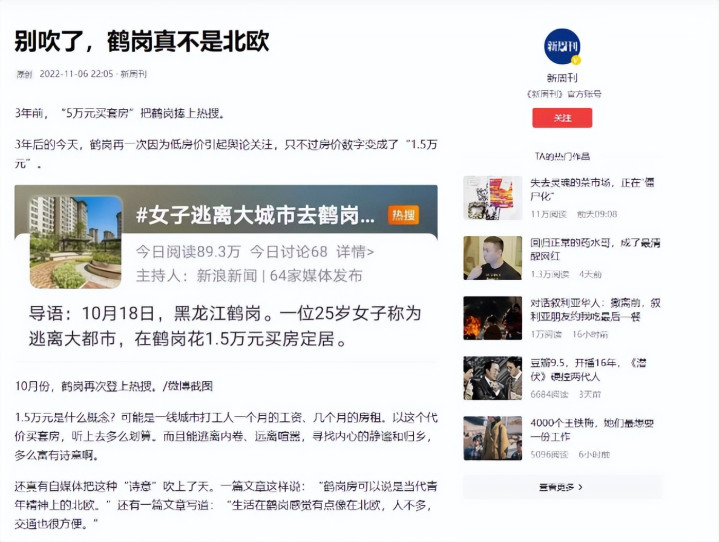The height and width of the screenshot is (542, 719).
Task: Click the 新周刊 round avatar logo
Action: point(562,46)
